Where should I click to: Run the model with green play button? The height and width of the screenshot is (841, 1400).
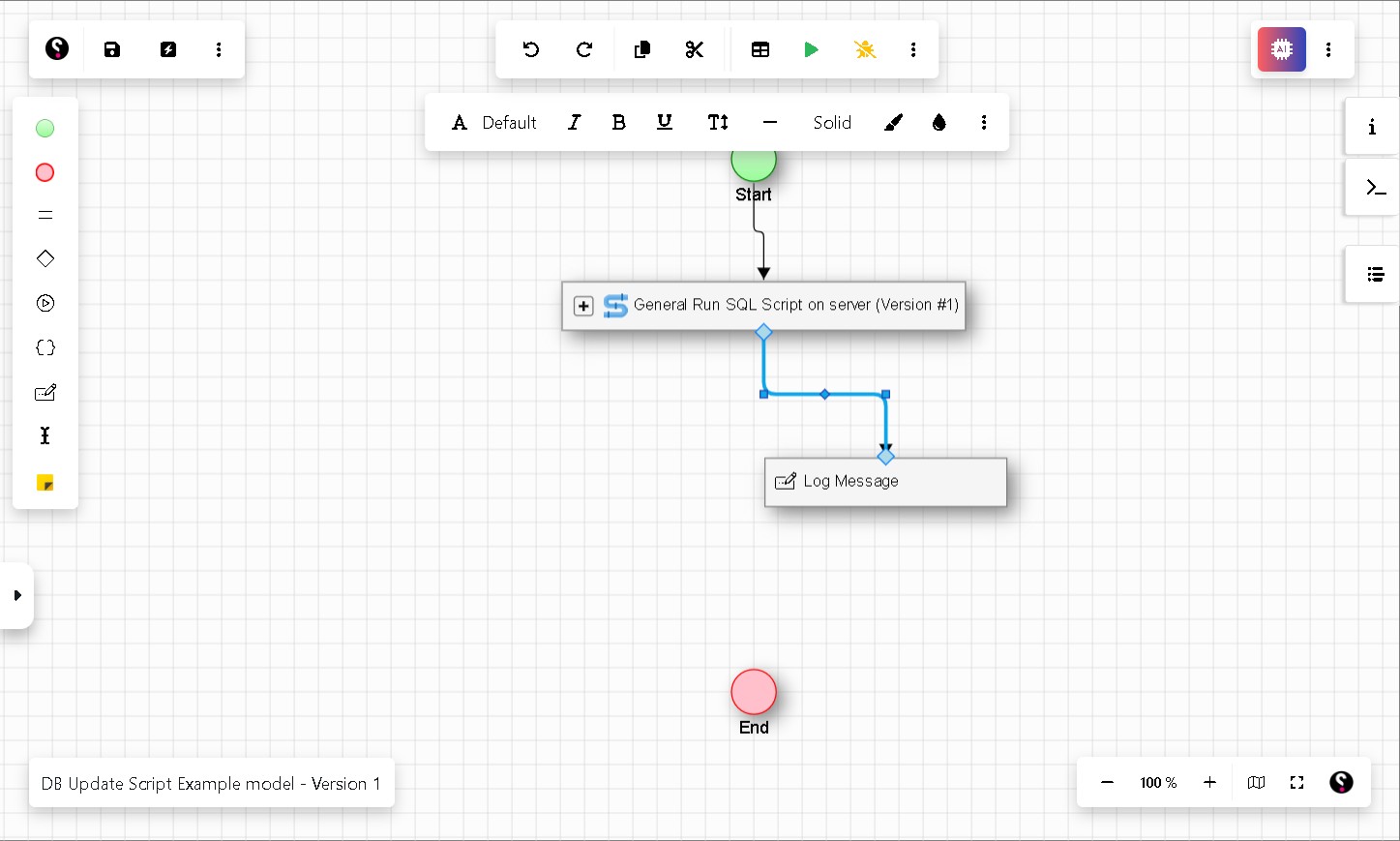click(x=812, y=49)
